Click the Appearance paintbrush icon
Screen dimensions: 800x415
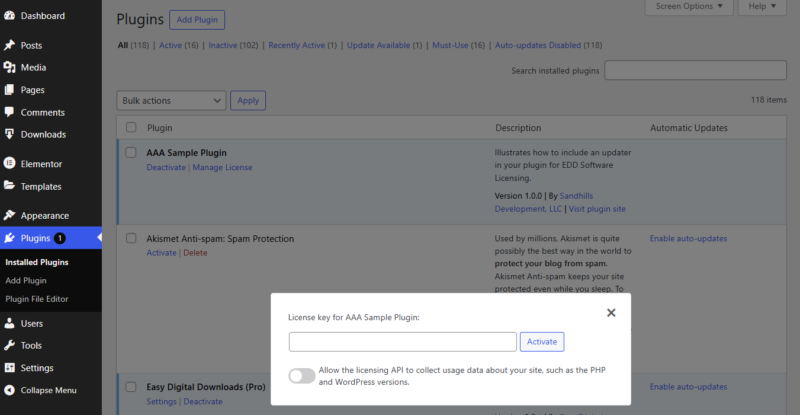(10, 215)
